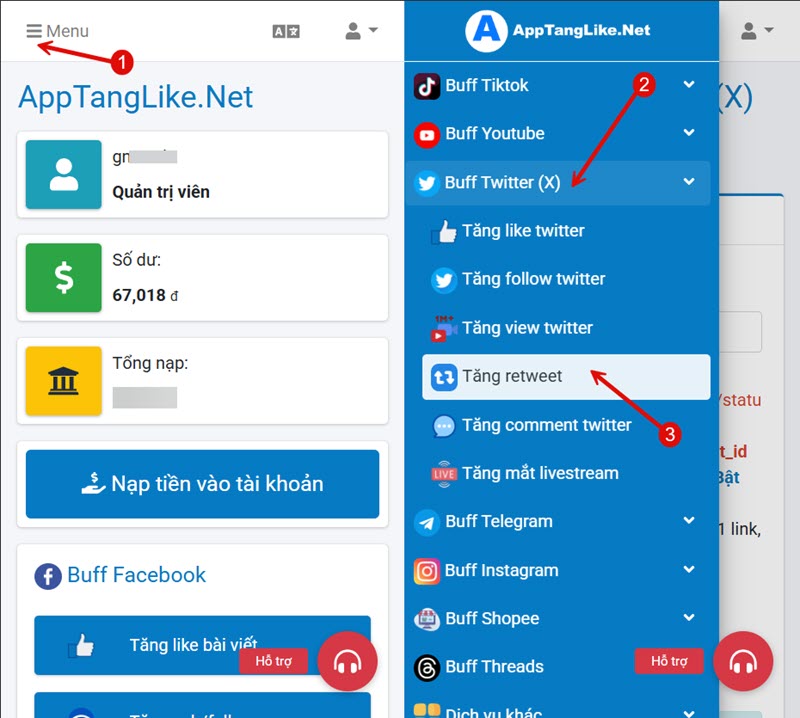Open the user dropdown beside the language icon
800x718 pixels.
(x=361, y=31)
